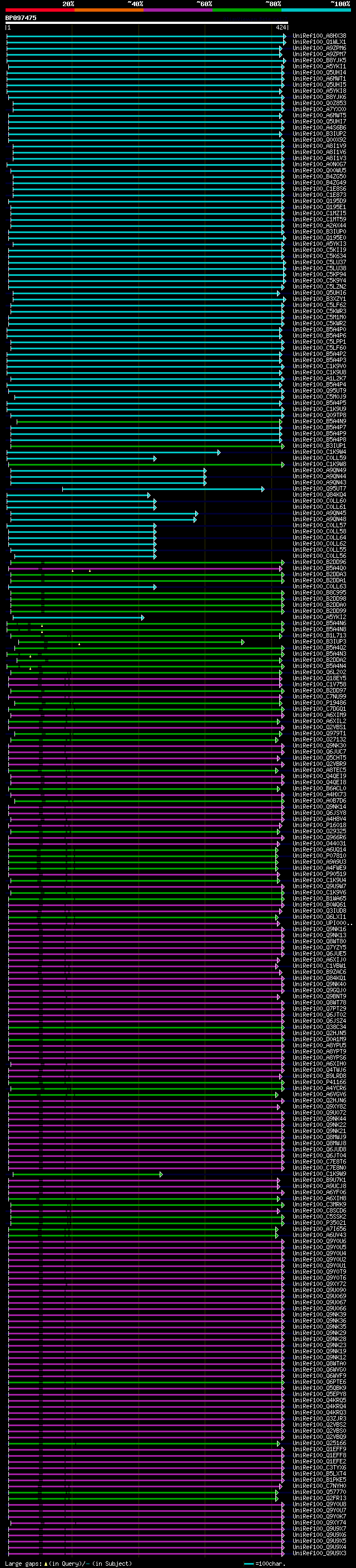Select the UniRef100_B1L713 label
The width and height of the screenshot is (356, 1568).
point(319,635)
